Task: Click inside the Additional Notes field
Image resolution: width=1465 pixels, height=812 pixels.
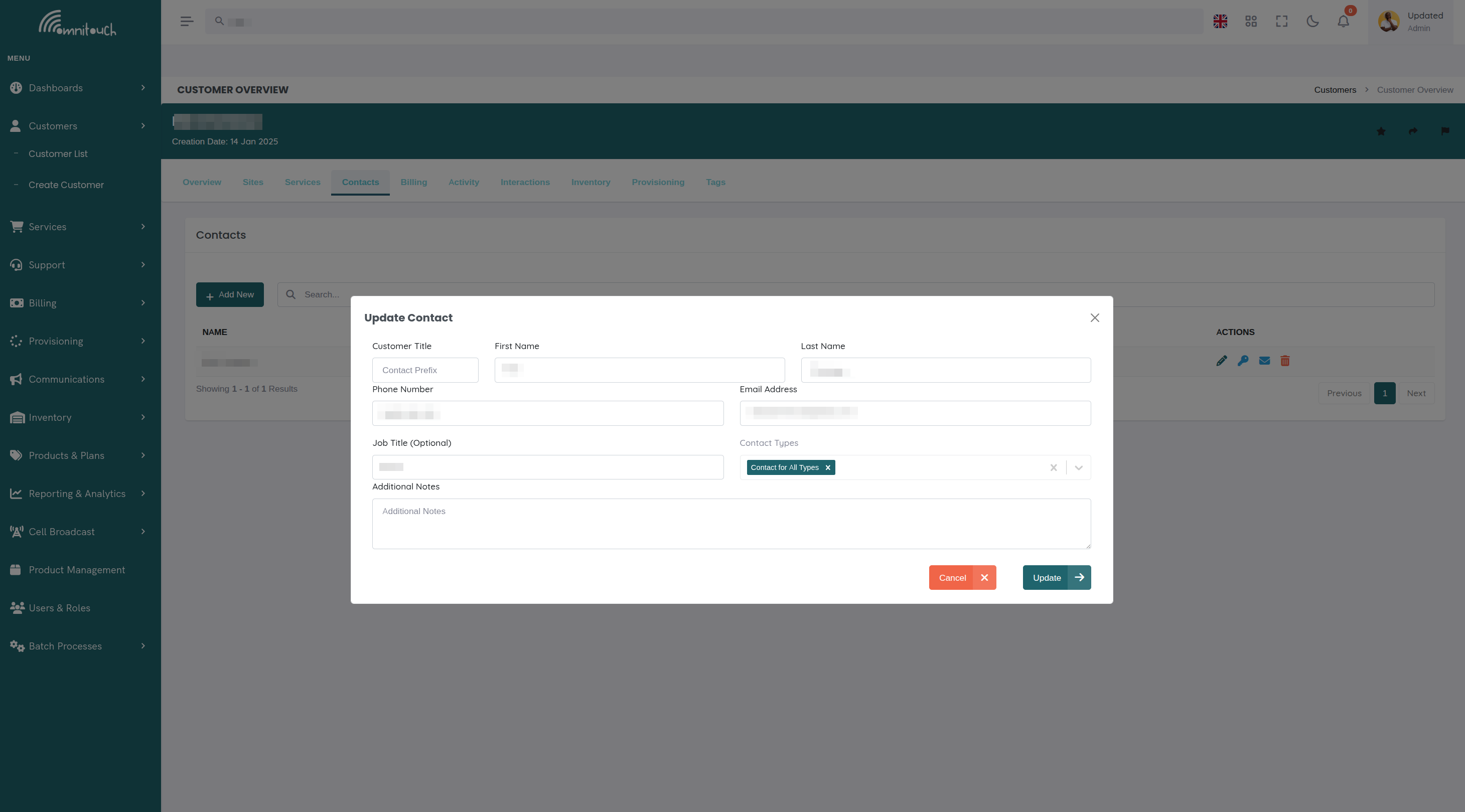Action: coord(731,523)
